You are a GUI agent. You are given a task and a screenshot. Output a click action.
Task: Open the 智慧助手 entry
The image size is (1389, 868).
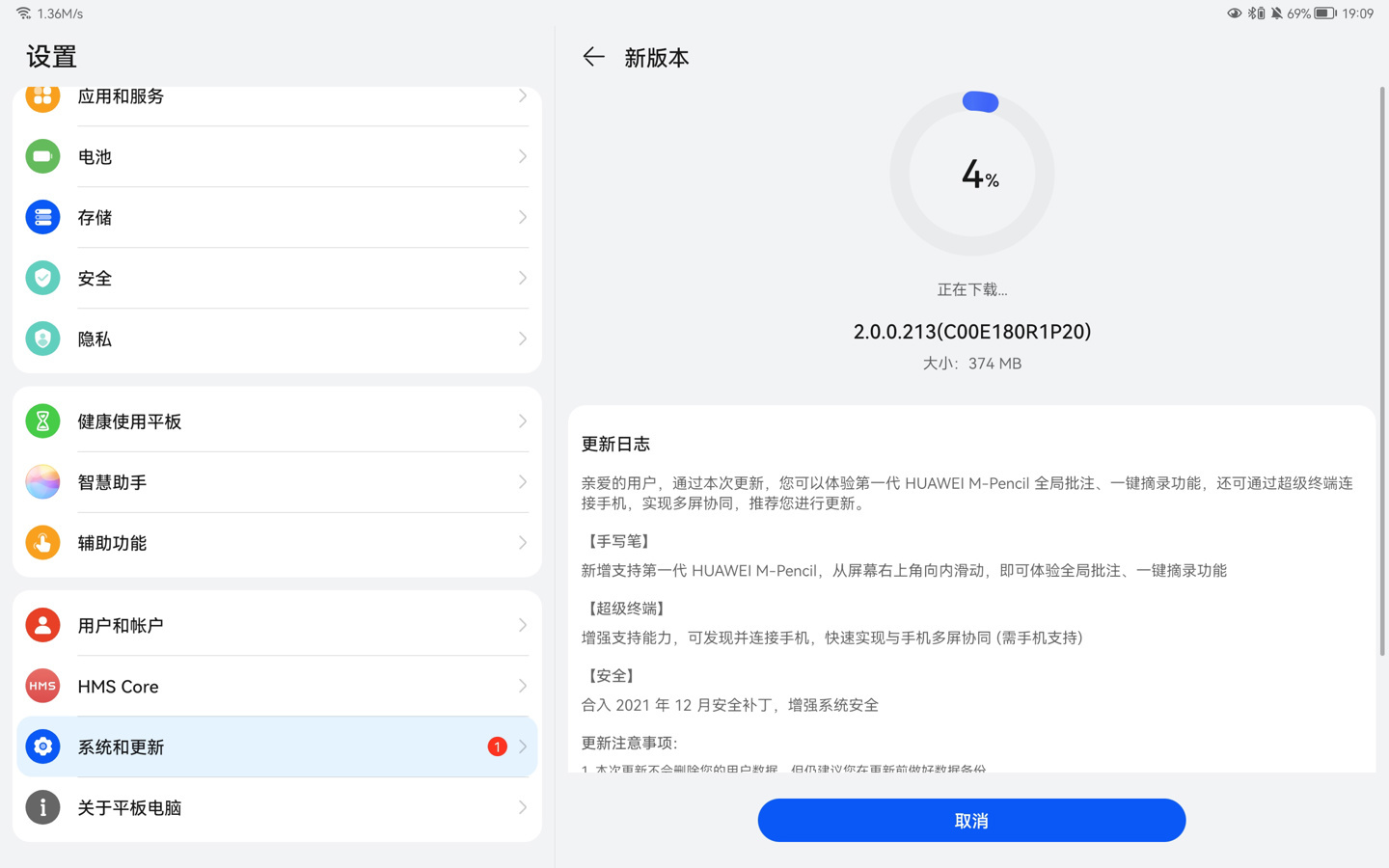click(277, 482)
